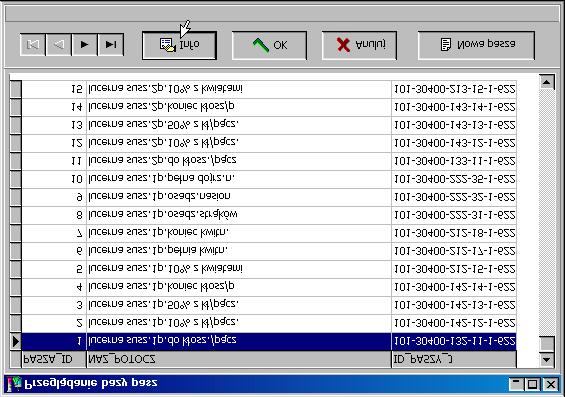Viewport: 565px width, 397px height.
Task: Confirm with the OK button
Action: pos(269,45)
